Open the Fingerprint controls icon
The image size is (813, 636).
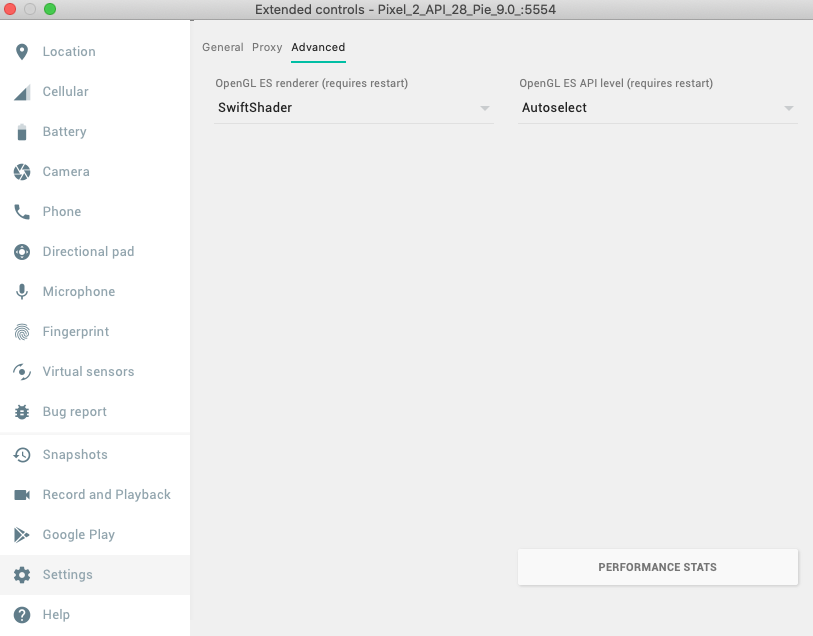tap(20, 331)
